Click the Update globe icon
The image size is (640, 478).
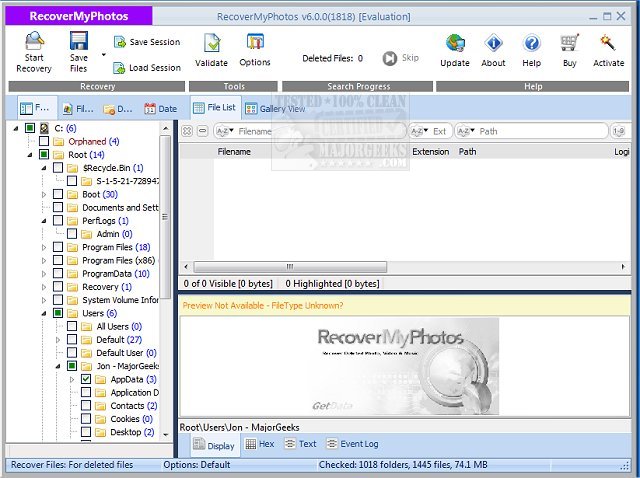coord(455,42)
